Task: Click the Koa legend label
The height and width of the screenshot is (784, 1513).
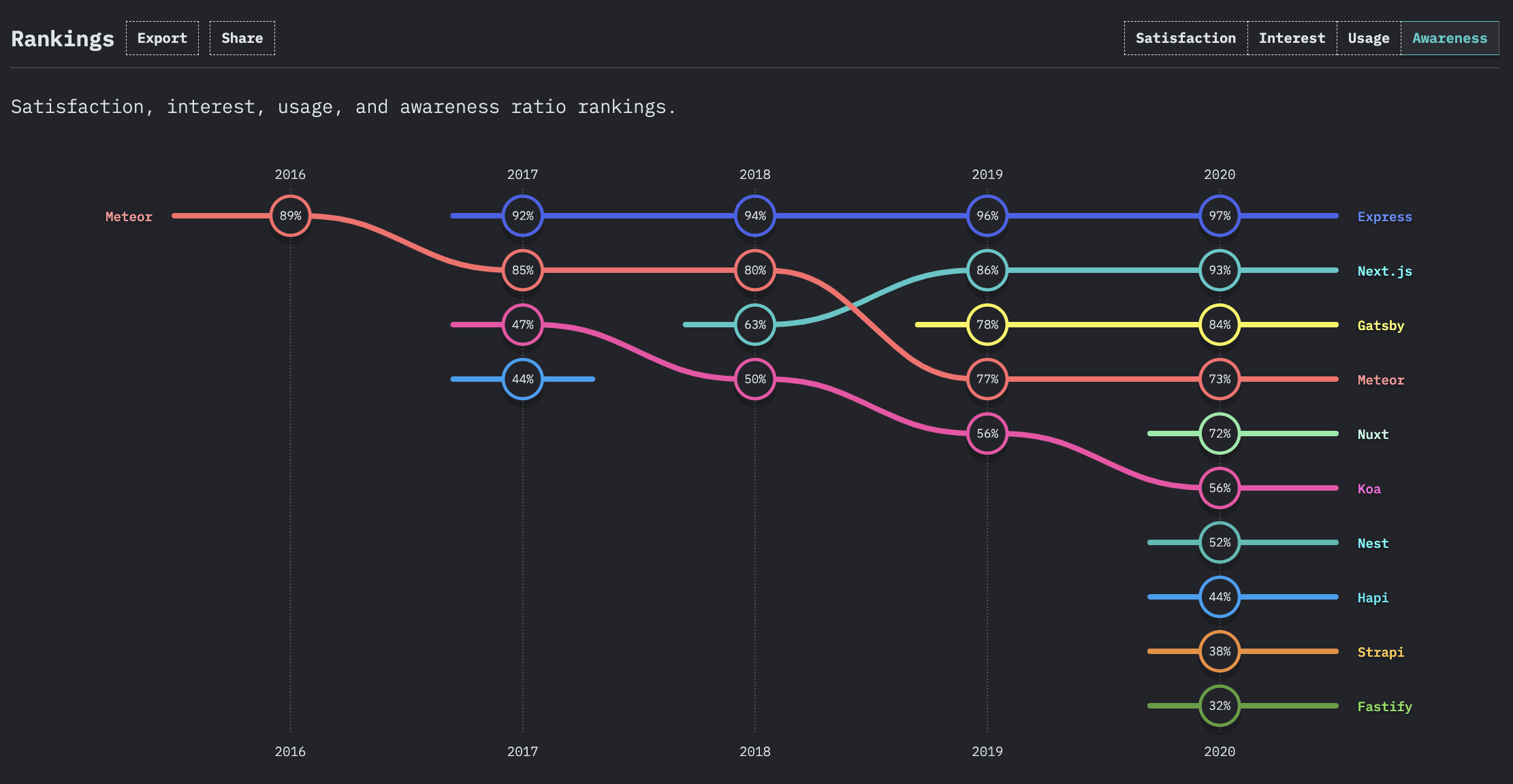Action: [x=1369, y=489]
